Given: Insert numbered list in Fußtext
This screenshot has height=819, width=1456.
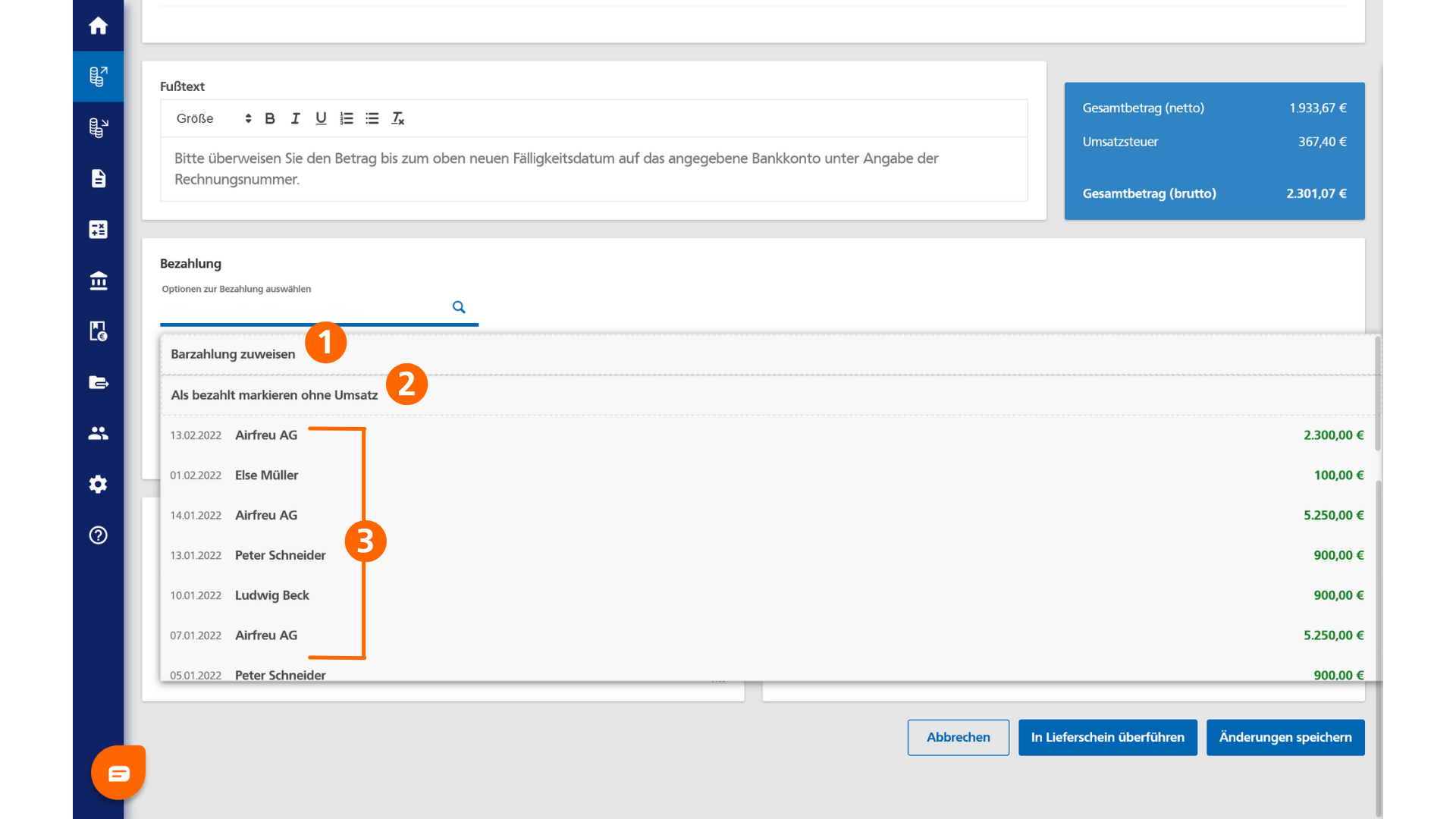Looking at the screenshot, I should pyautogui.click(x=347, y=118).
